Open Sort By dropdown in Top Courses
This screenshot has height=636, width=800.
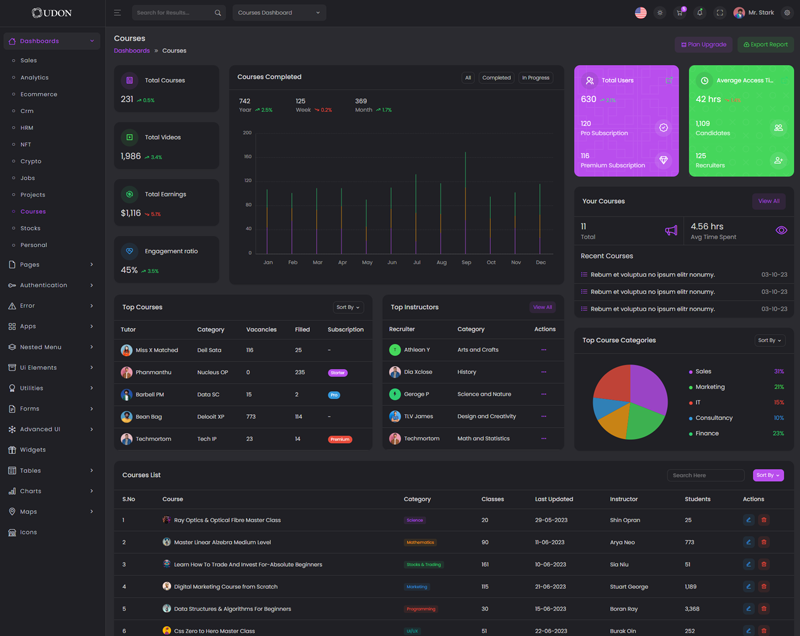tap(348, 307)
